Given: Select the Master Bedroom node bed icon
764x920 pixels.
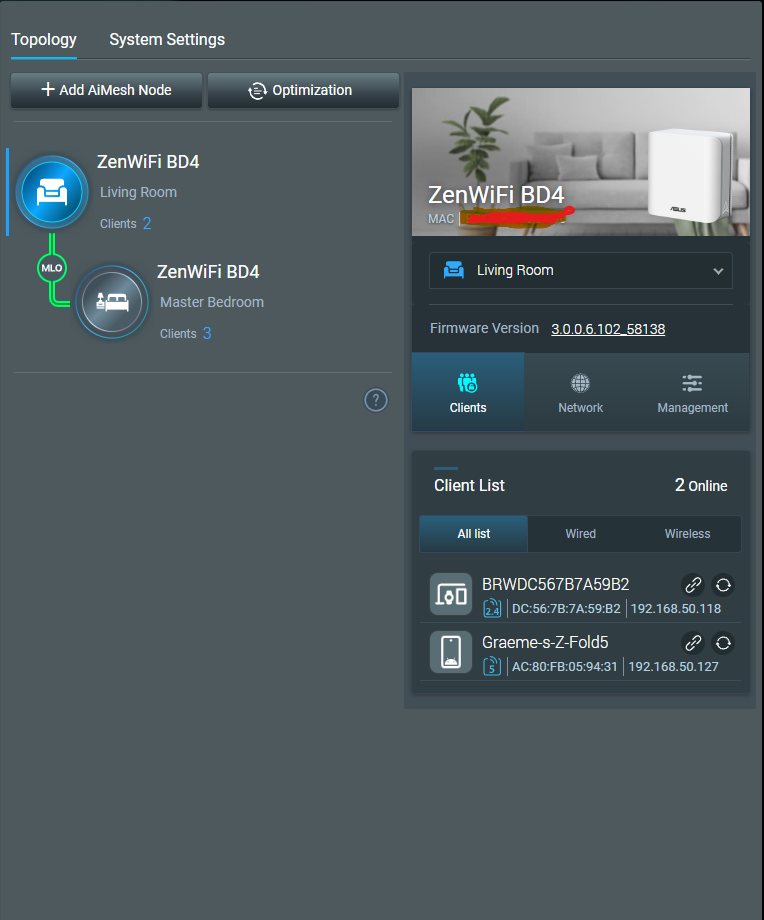Looking at the screenshot, I should 112,302.
